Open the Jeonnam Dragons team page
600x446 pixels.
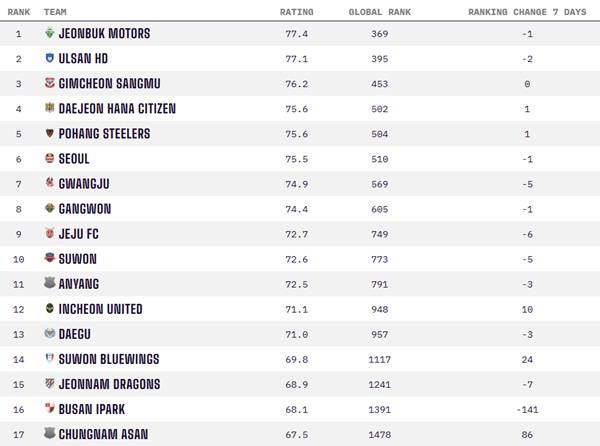109,384
